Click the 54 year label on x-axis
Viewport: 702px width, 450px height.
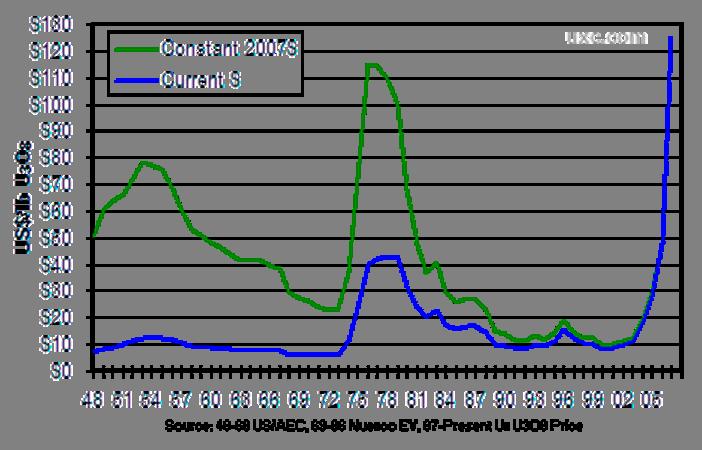pyautogui.click(x=151, y=400)
